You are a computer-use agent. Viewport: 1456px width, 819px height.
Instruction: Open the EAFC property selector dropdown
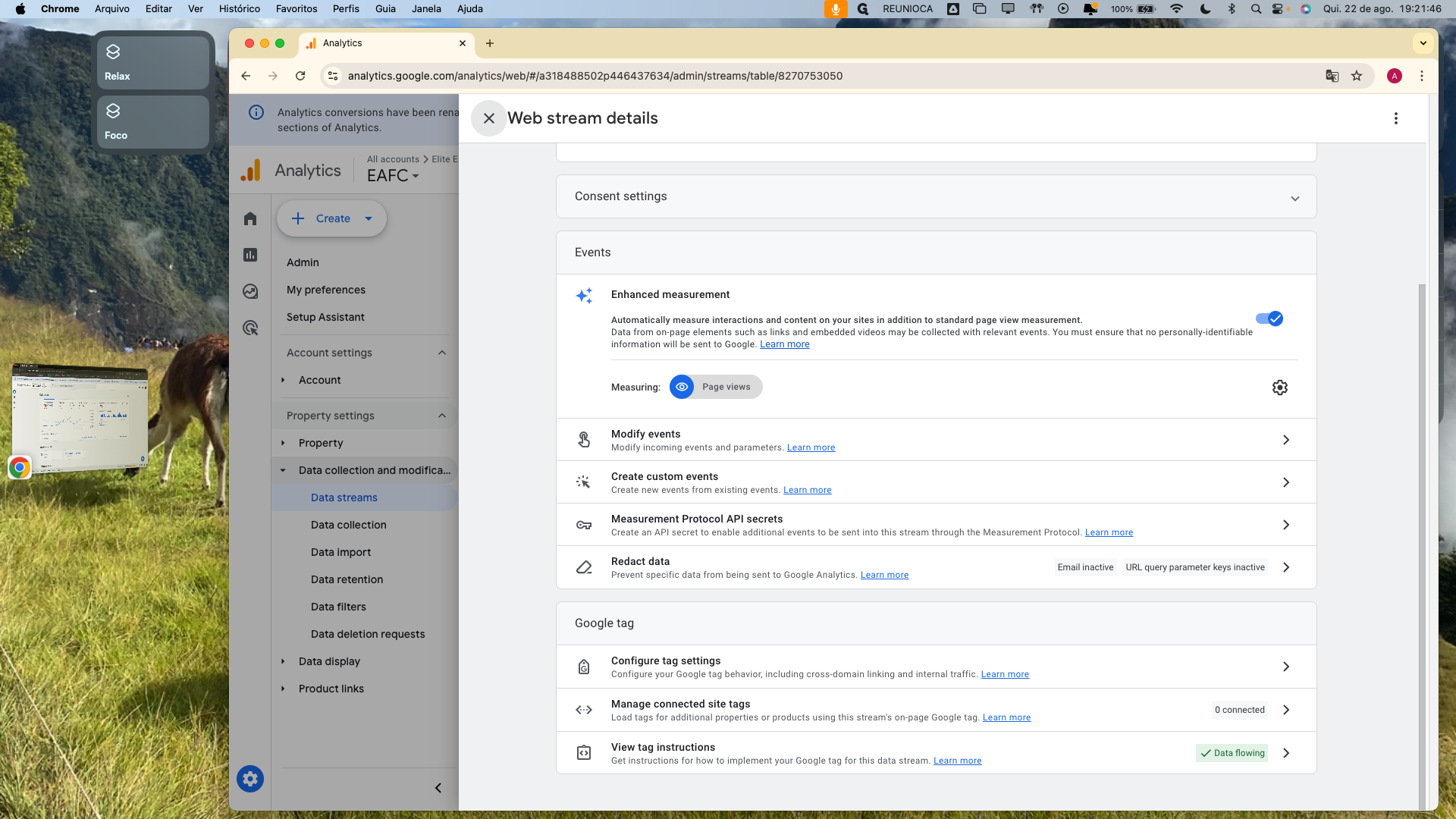click(x=393, y=176)
